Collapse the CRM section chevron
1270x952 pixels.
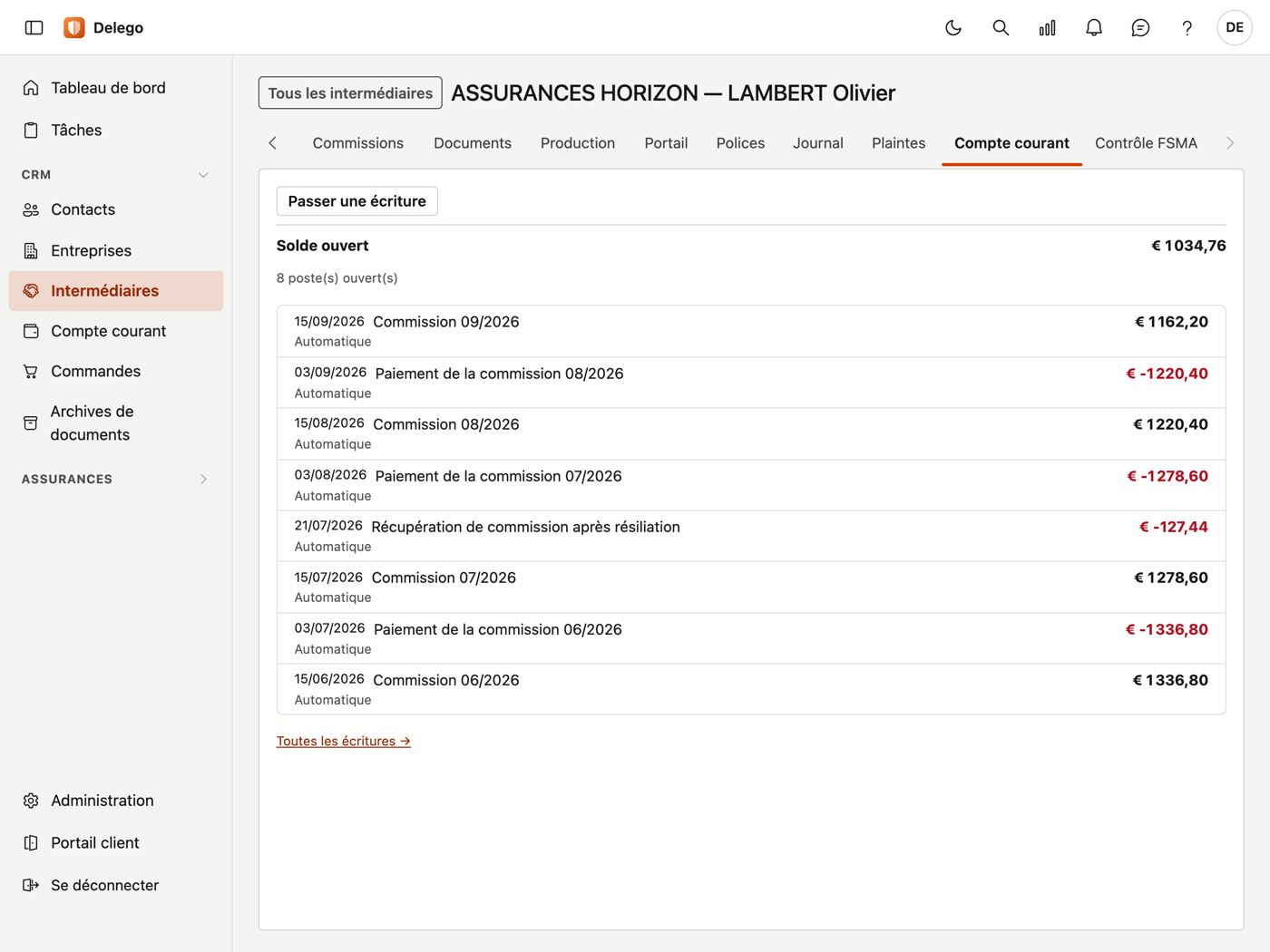tap(203, 175)
